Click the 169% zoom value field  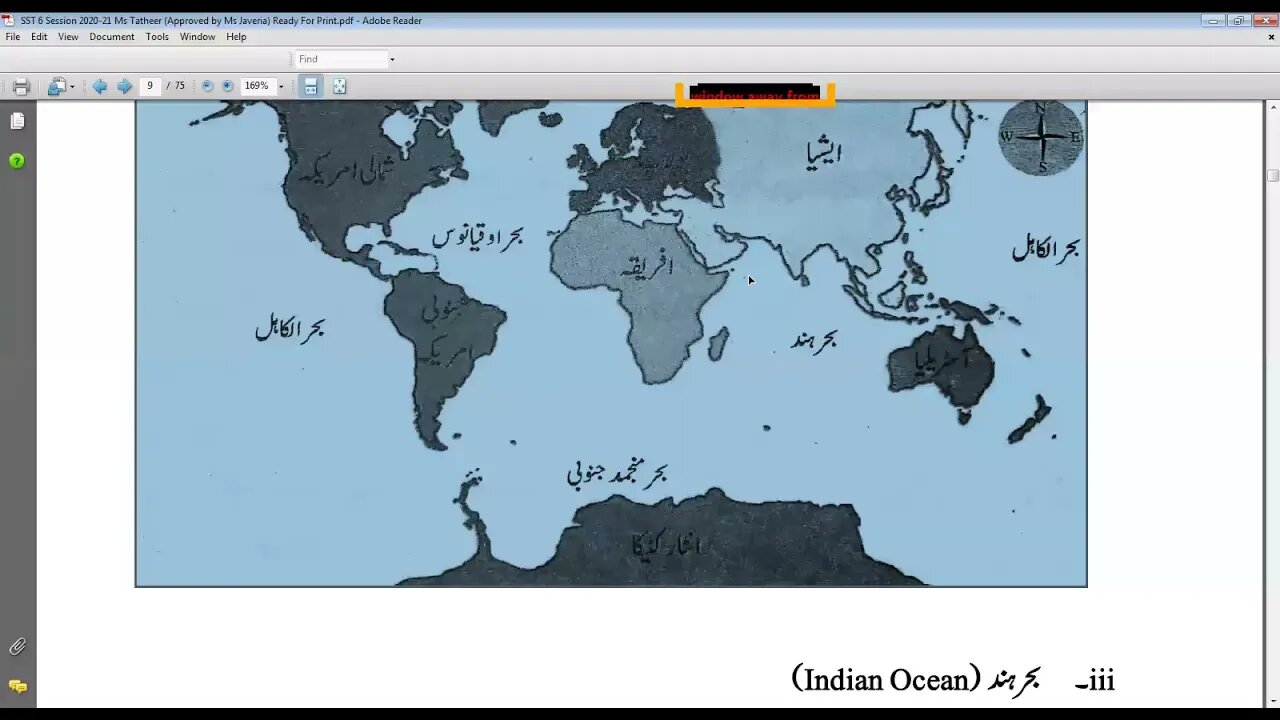[x=257, y=86]
